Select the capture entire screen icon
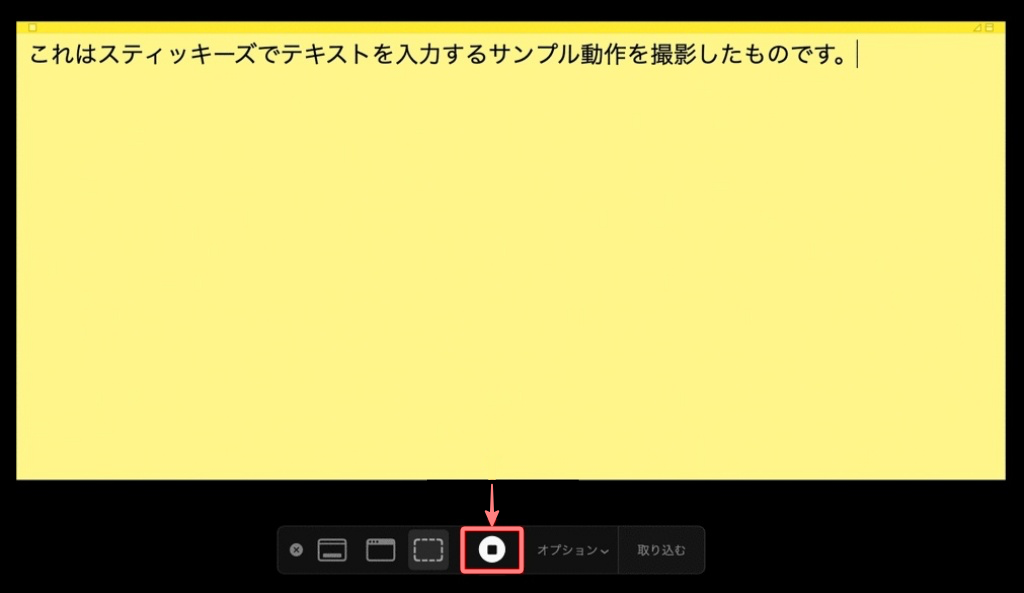 [332, 550]
